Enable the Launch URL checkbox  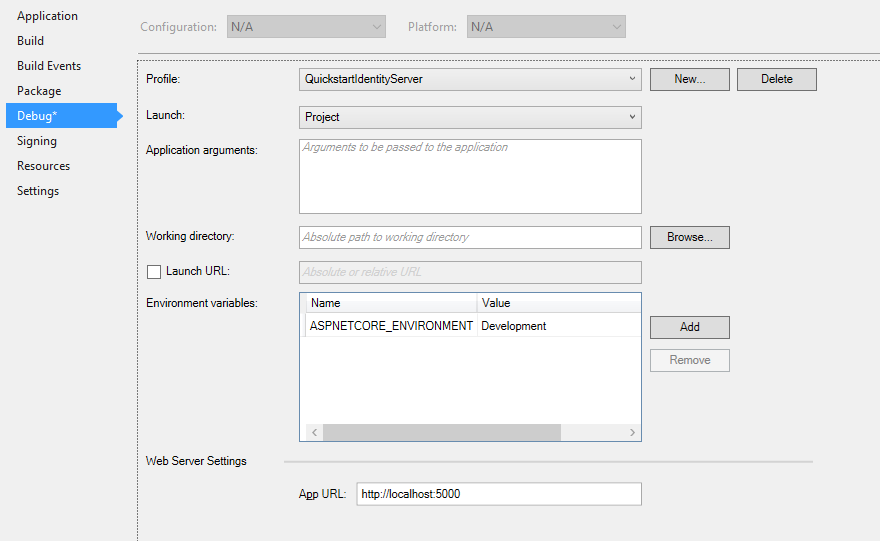(x=154, y=272)
